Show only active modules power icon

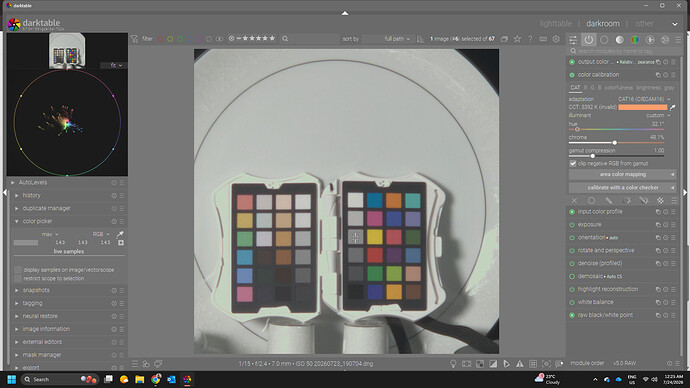click(x=588, y=40)
